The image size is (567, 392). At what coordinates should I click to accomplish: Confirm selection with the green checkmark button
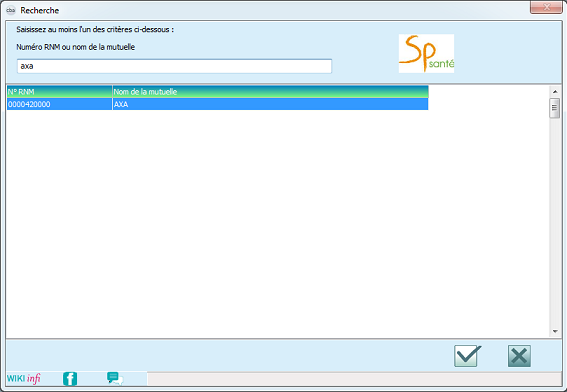[x=467, y=356]
